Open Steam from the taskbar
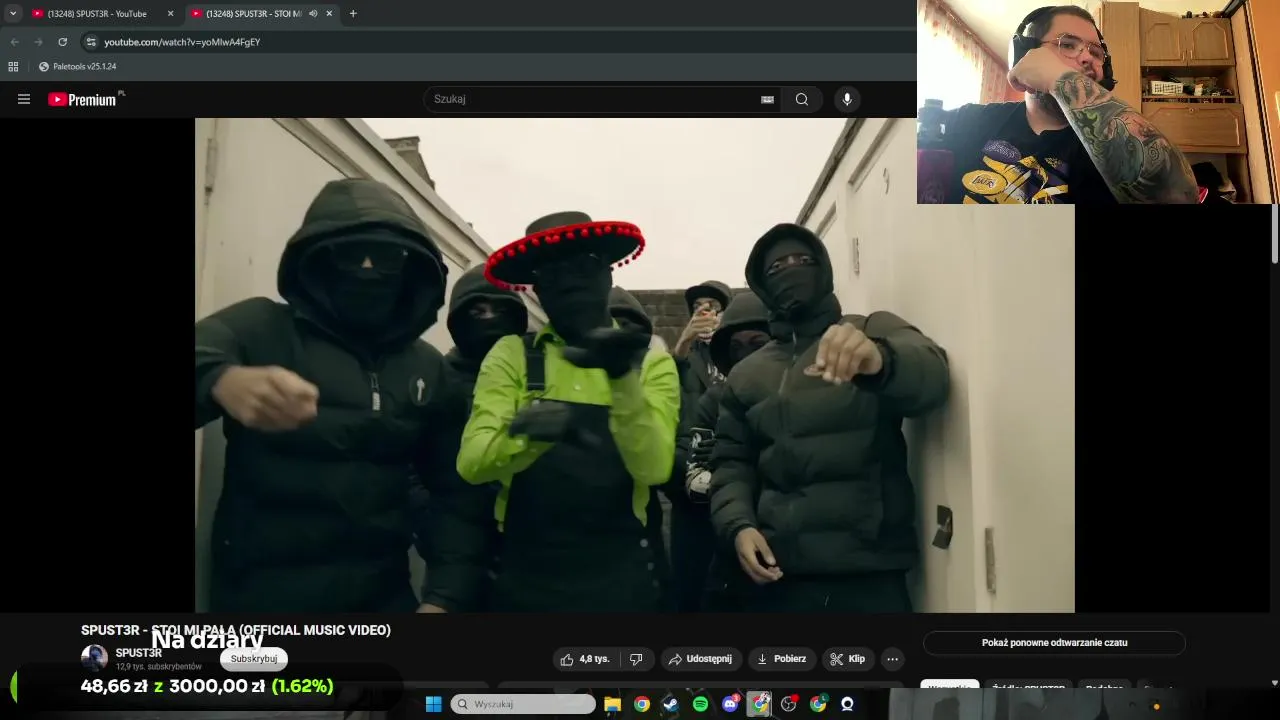 (x=671, y=704)
